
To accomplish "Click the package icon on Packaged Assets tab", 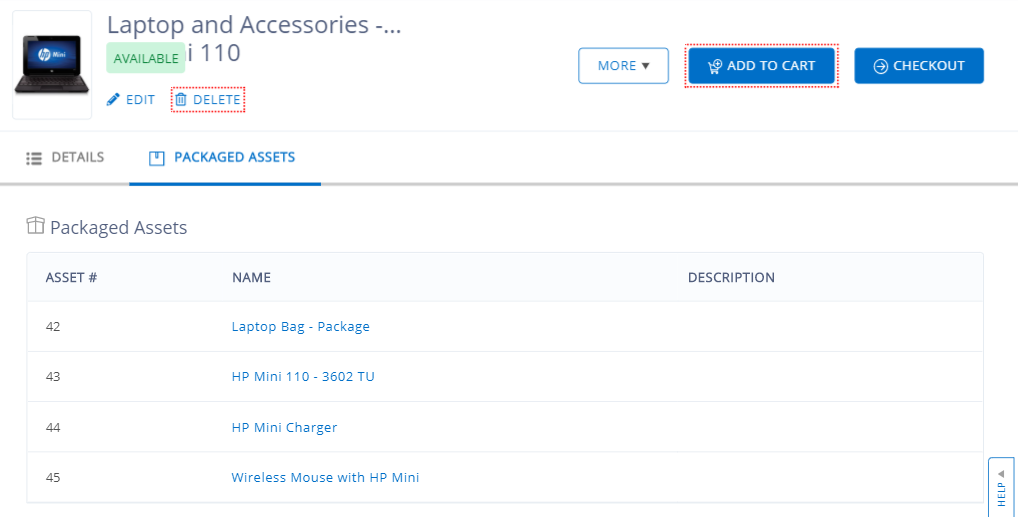I will point(156,158).
